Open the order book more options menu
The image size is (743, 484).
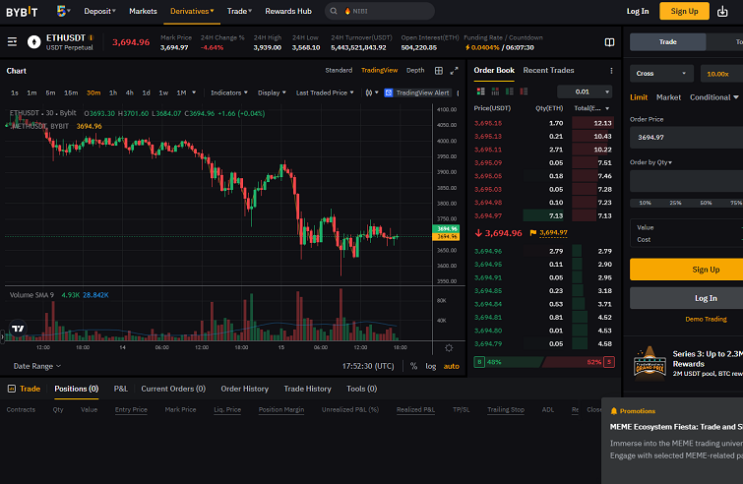611,71
